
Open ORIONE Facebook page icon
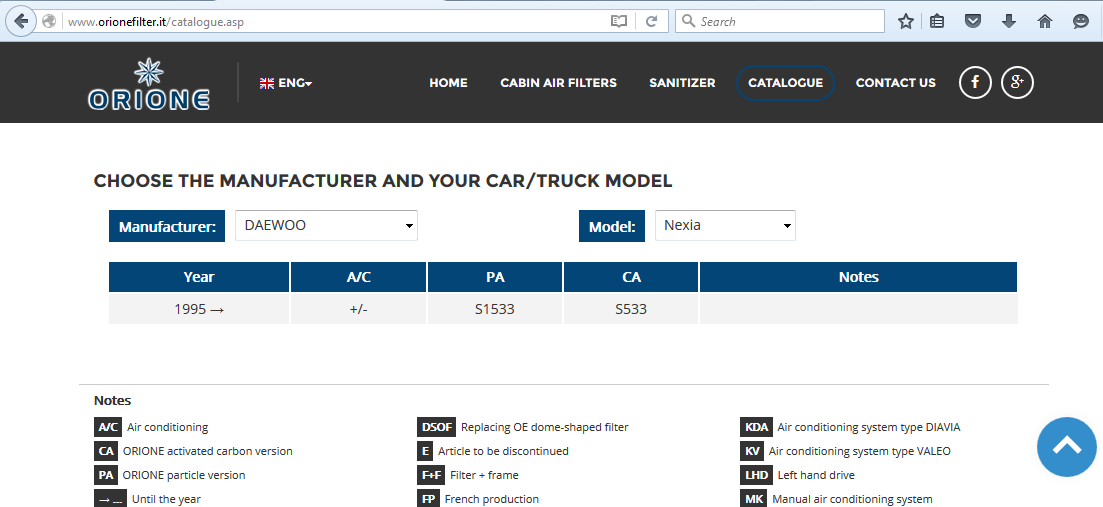coord(975,82)
